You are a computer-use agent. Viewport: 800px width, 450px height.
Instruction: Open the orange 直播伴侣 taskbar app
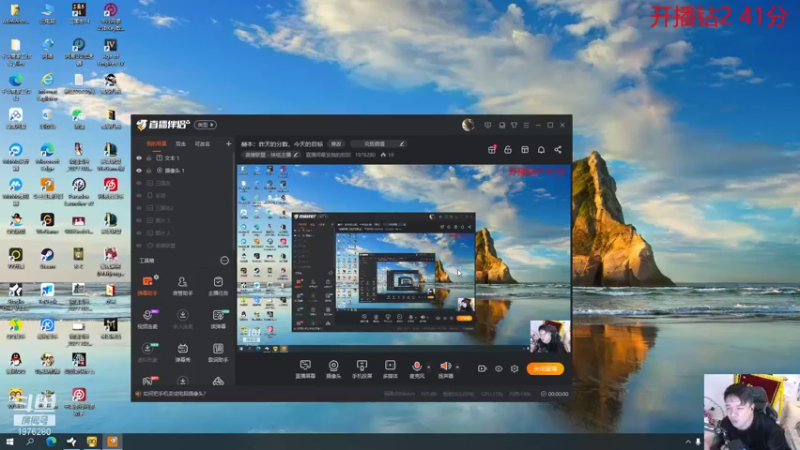(x=112, y=442)
